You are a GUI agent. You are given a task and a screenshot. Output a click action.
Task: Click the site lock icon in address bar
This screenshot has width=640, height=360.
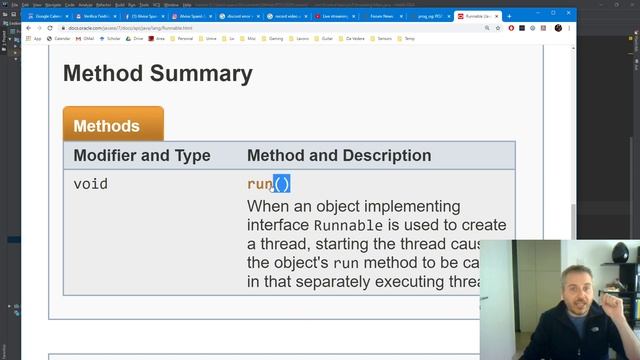click(63, 28)
